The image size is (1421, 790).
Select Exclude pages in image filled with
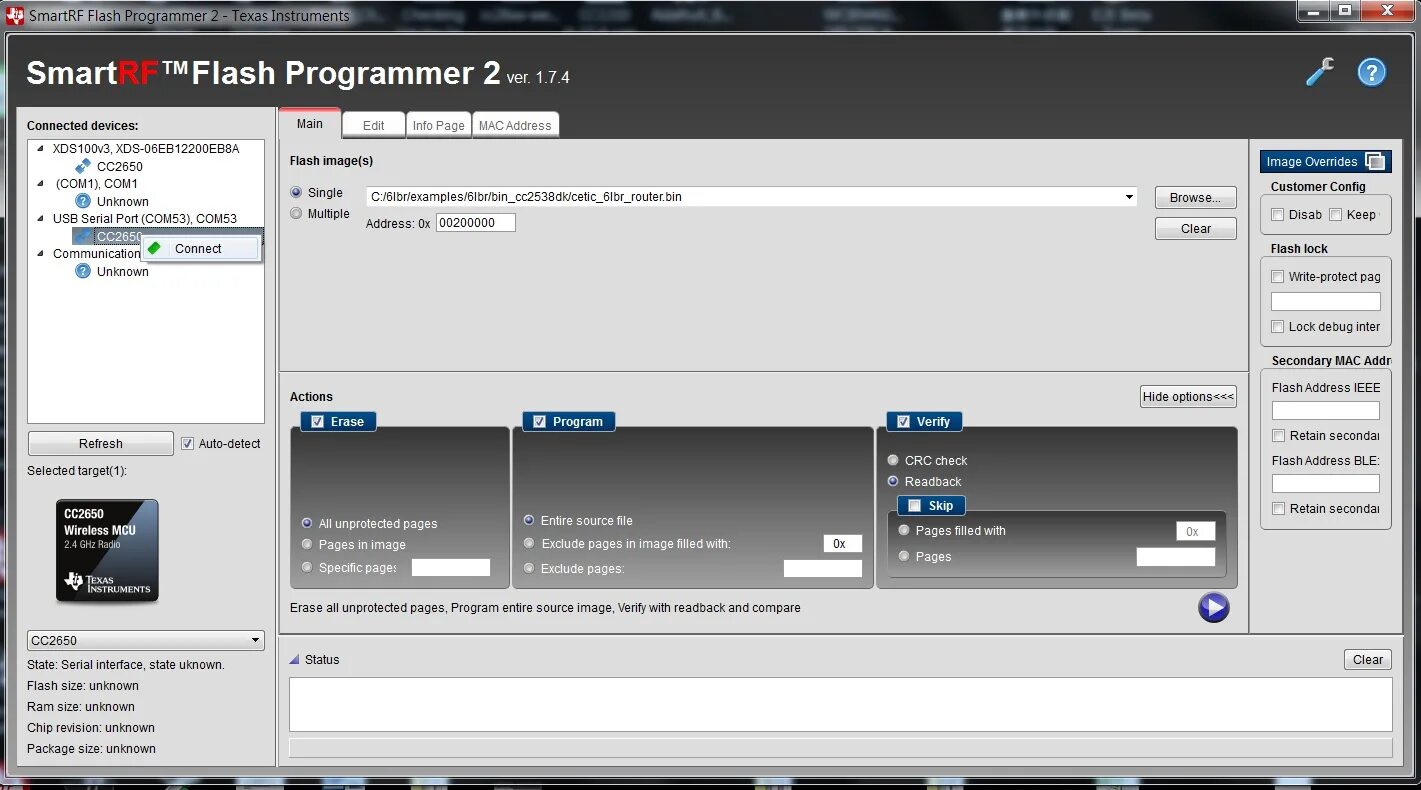[x=529, y=543]
